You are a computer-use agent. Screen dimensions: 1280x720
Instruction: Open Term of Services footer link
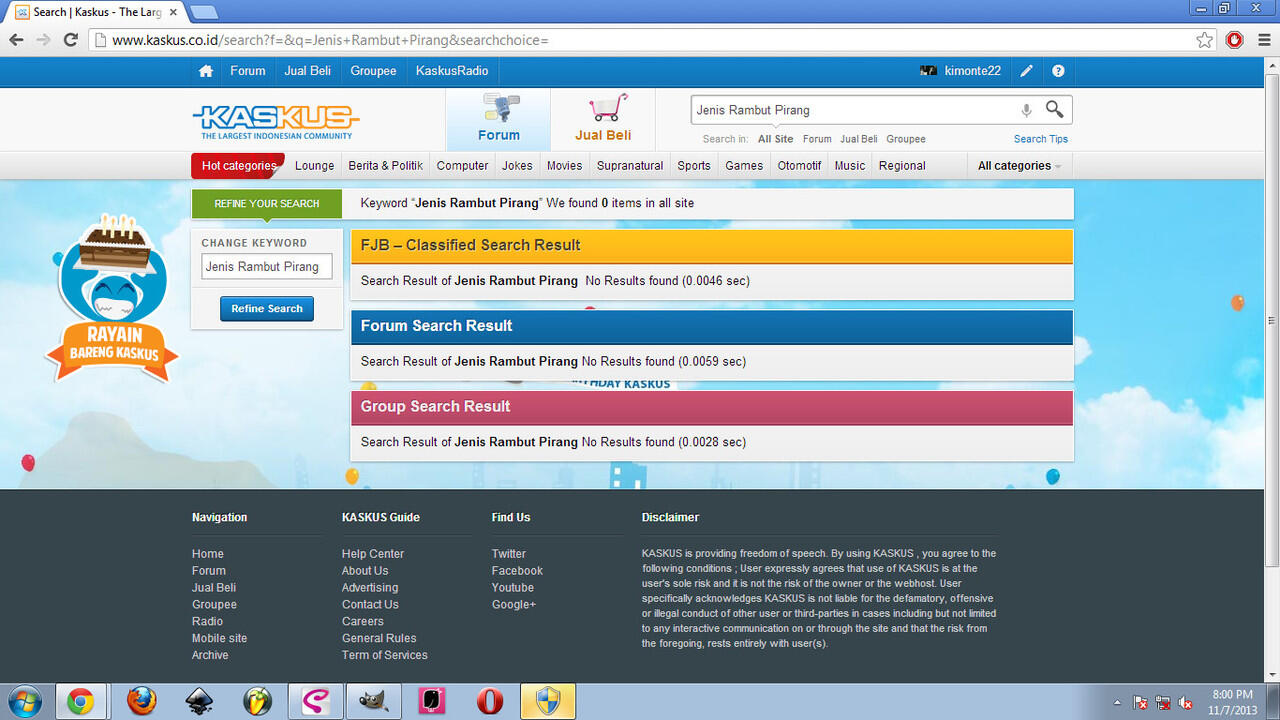385,655
